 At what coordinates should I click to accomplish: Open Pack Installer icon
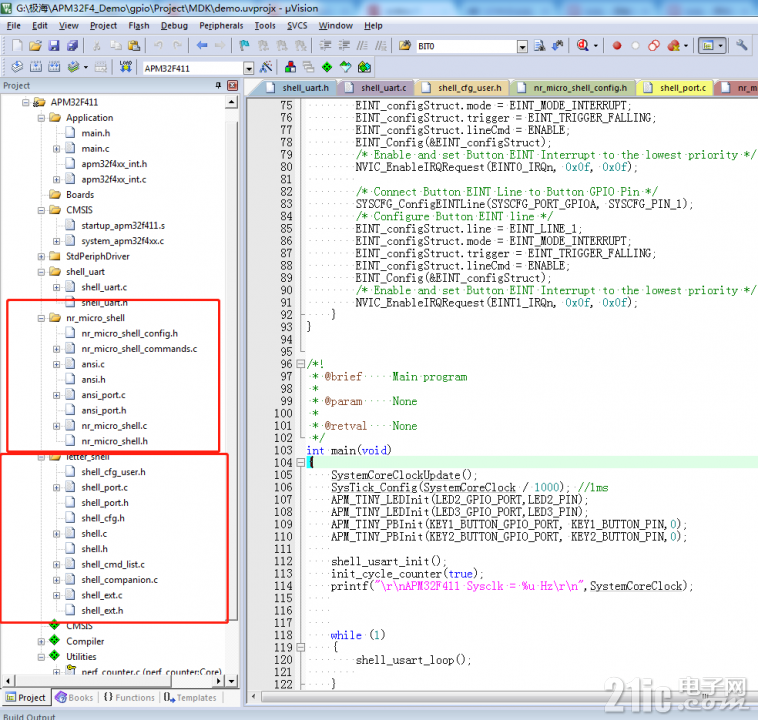[x=364, y=67]
